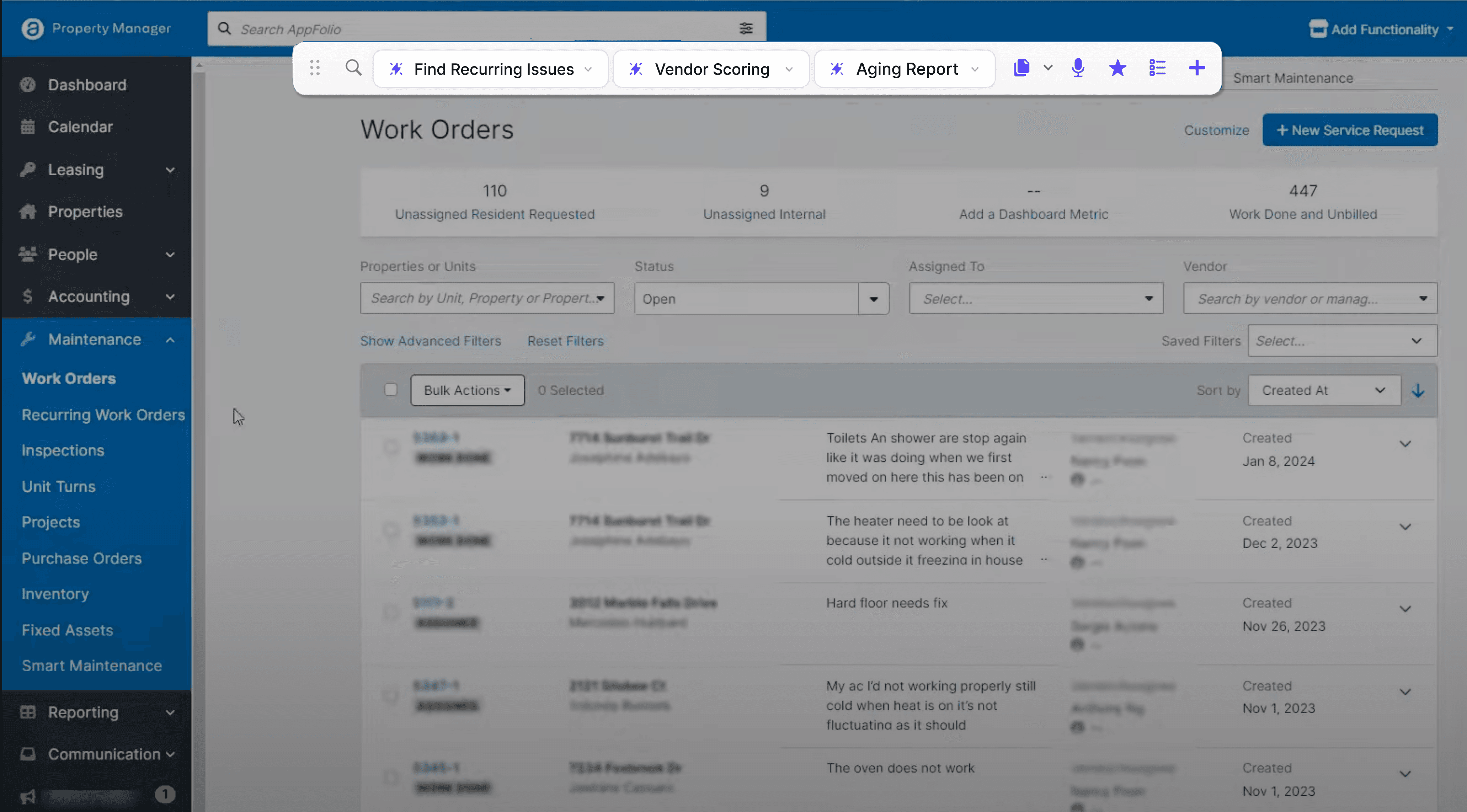The image size is (1467, 812).
Task: Click the microphone icon in floating toolbar
Action: 1077,68
